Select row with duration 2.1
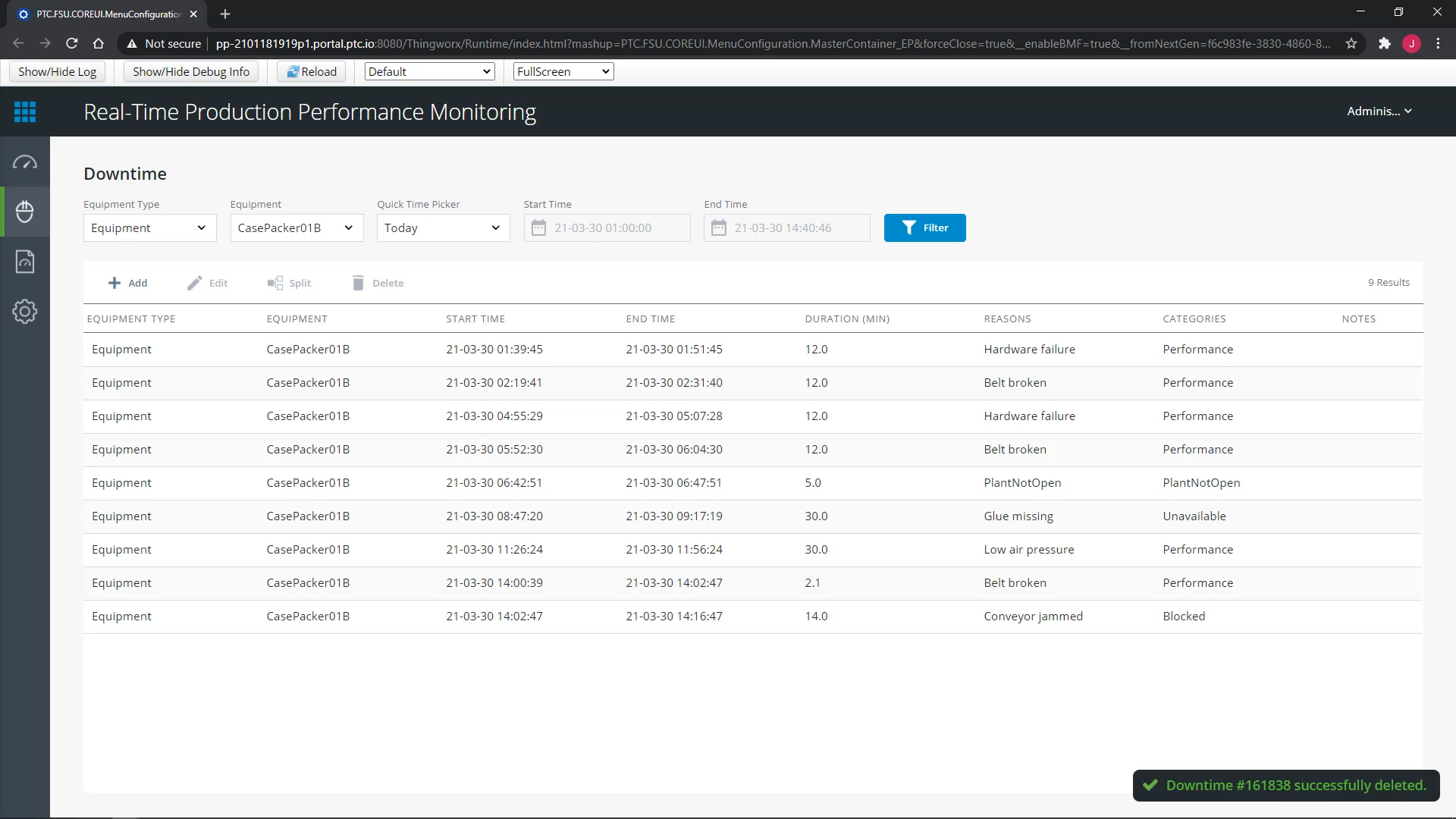Image resolution: width=1456 pixels, height=819 pixels. (x=753, y=583)
